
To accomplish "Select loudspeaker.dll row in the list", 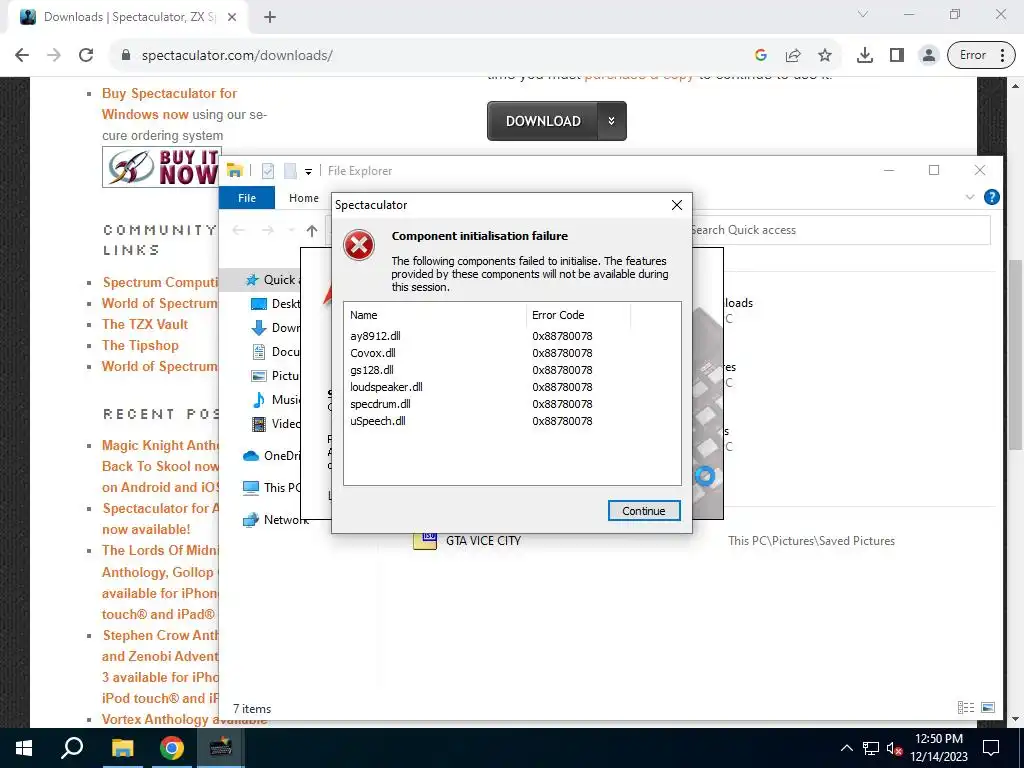I will (512, 387).
